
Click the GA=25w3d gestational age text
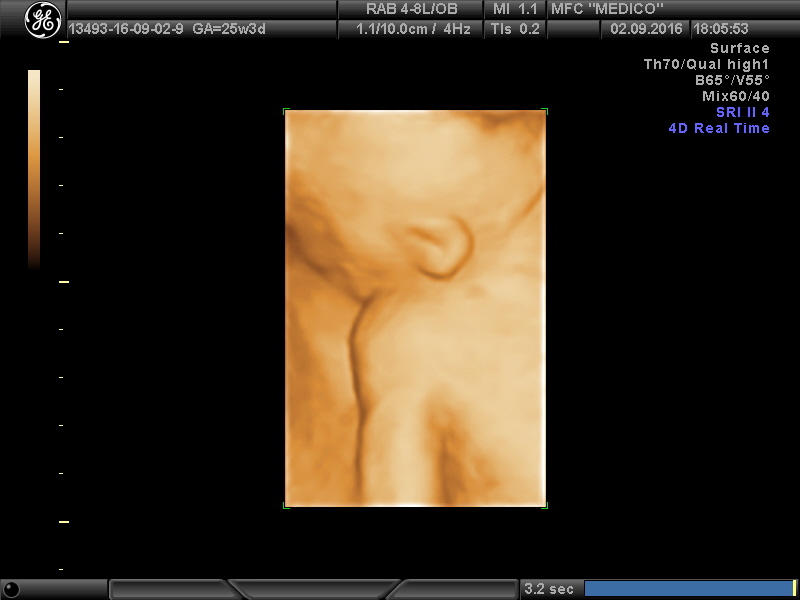[x=229, y=29]
